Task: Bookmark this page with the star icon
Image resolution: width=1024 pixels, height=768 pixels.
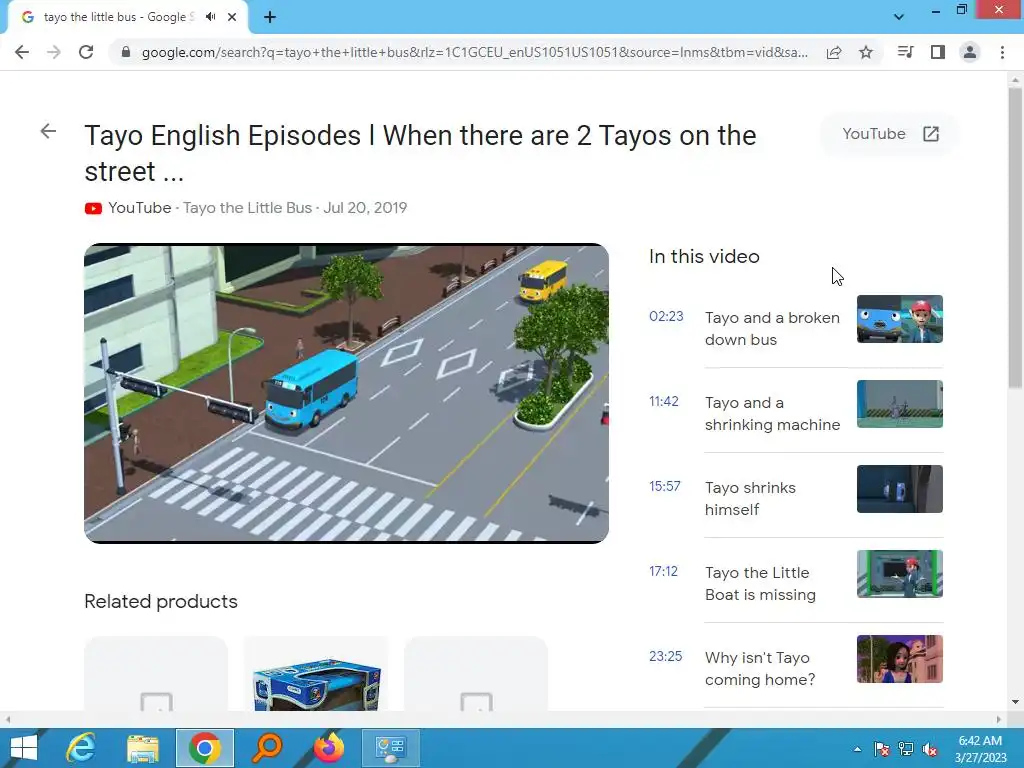Action: (x=866, y=52)
